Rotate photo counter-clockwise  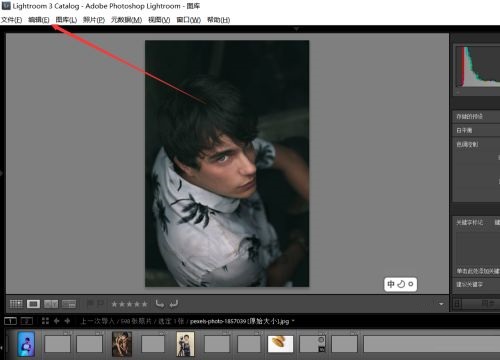[x=160, y=304]
